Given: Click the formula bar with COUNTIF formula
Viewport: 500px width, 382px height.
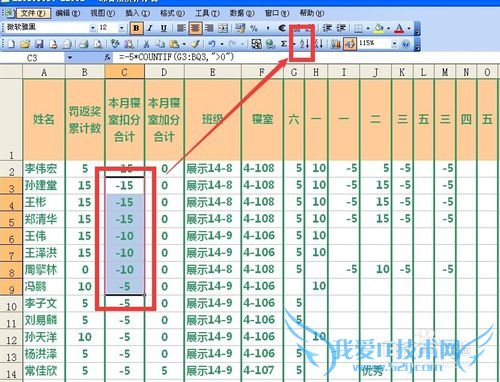Looking at the screenshot, I should 306,58.
